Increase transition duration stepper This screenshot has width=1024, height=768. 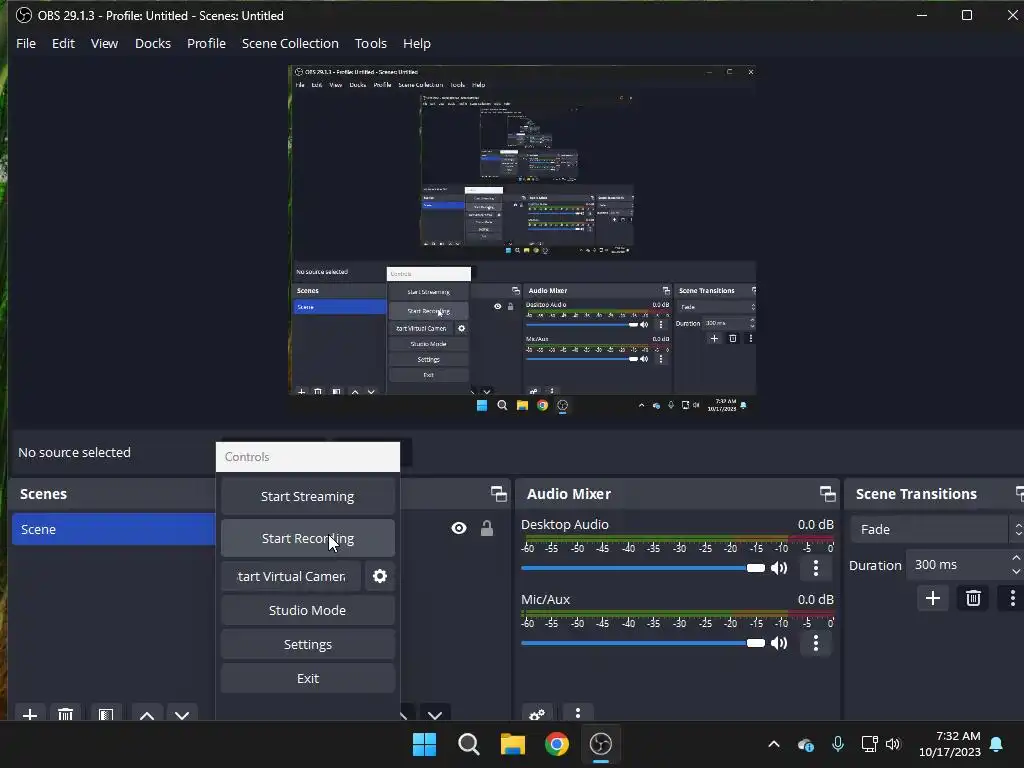pos(1016,558)
